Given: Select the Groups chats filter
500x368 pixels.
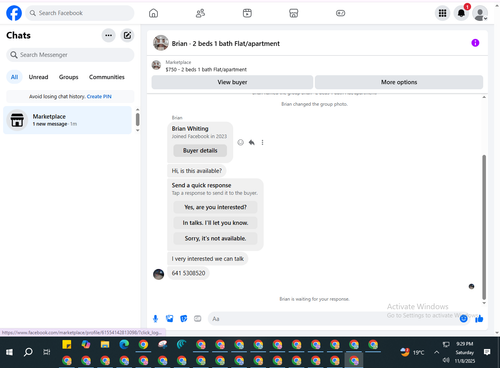Looking at the screenshot, I should coord(69,77).
